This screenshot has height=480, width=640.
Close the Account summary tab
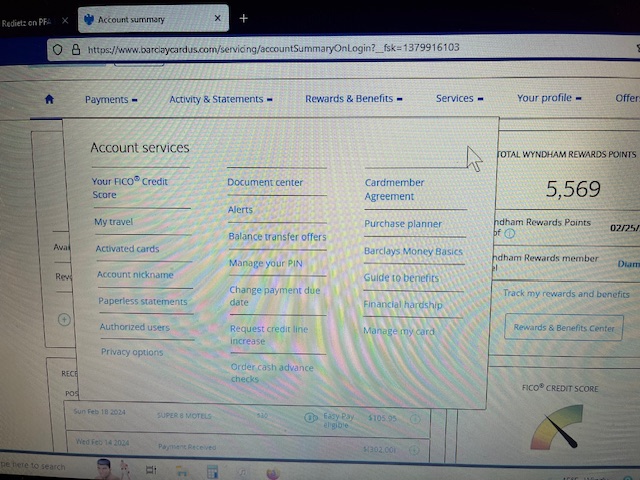[218, 18]
